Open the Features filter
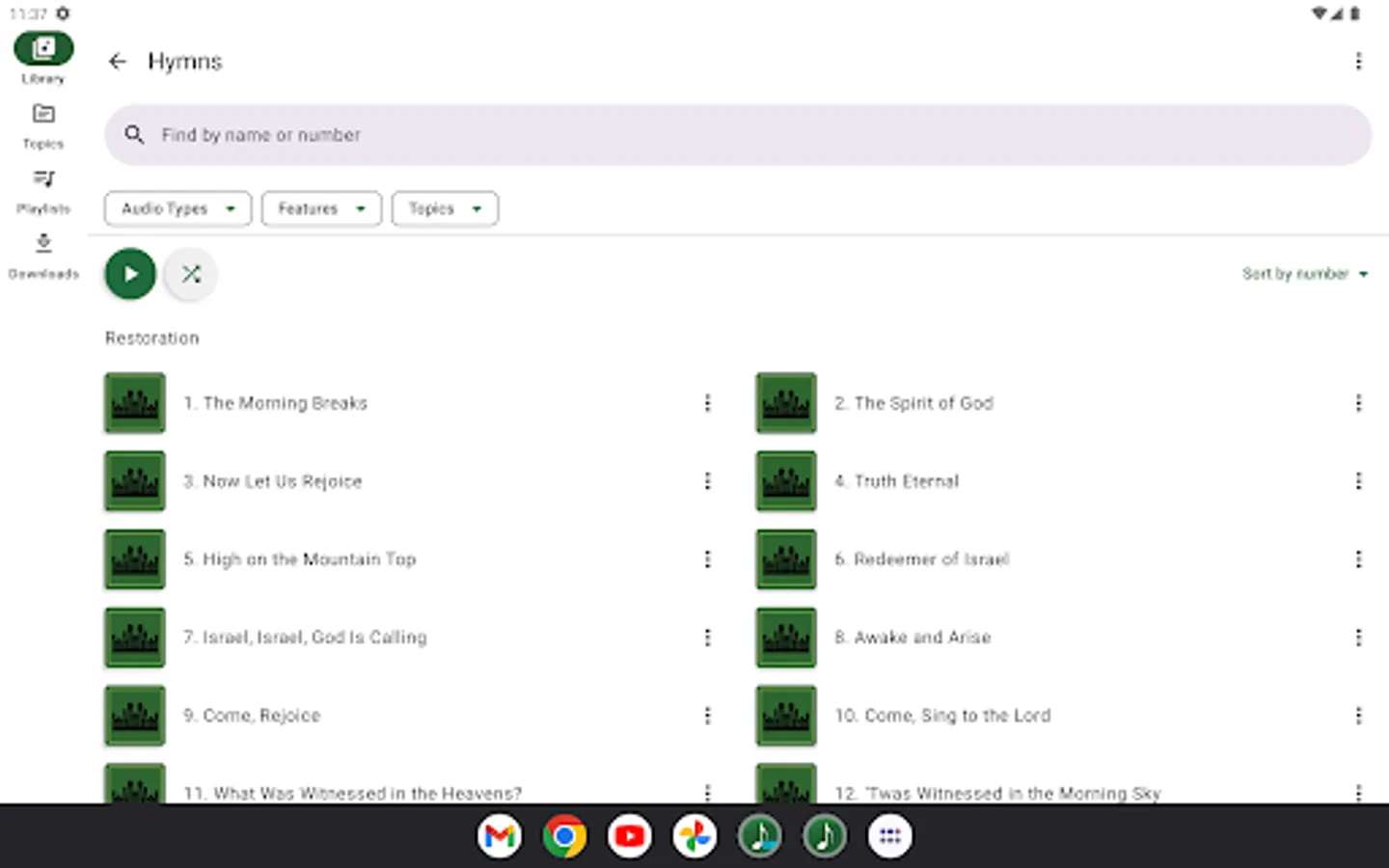 point(321,208)
